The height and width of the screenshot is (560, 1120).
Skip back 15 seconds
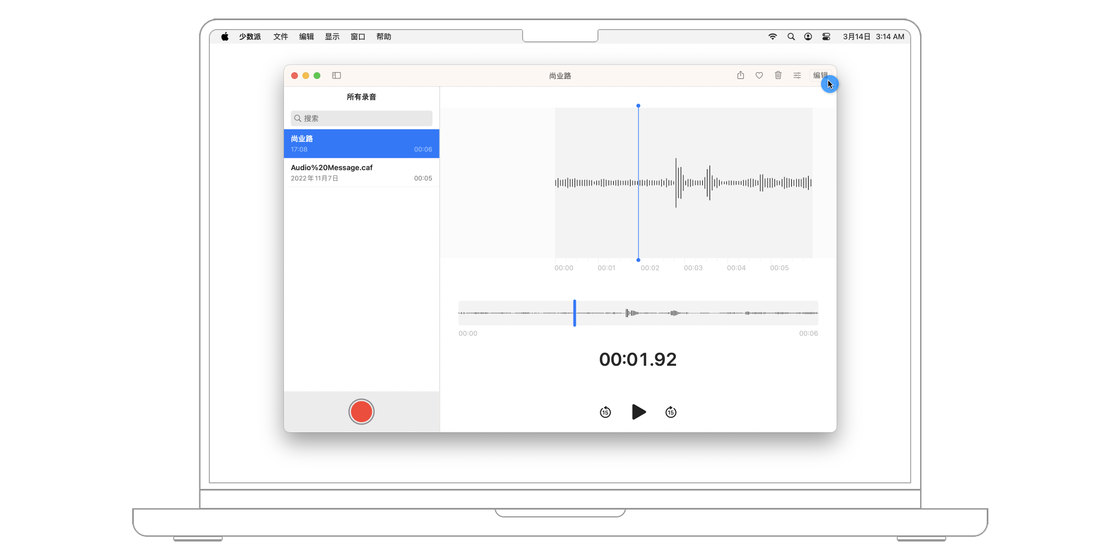coord(605,412)
